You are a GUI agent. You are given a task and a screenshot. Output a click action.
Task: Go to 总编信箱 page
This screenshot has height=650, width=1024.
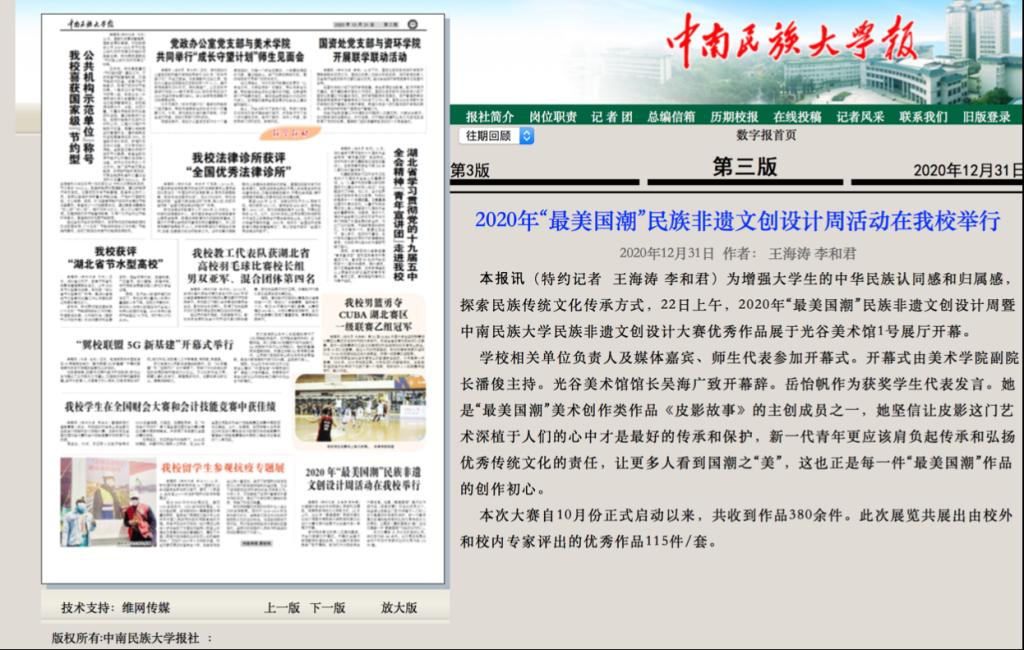[671, 116]
